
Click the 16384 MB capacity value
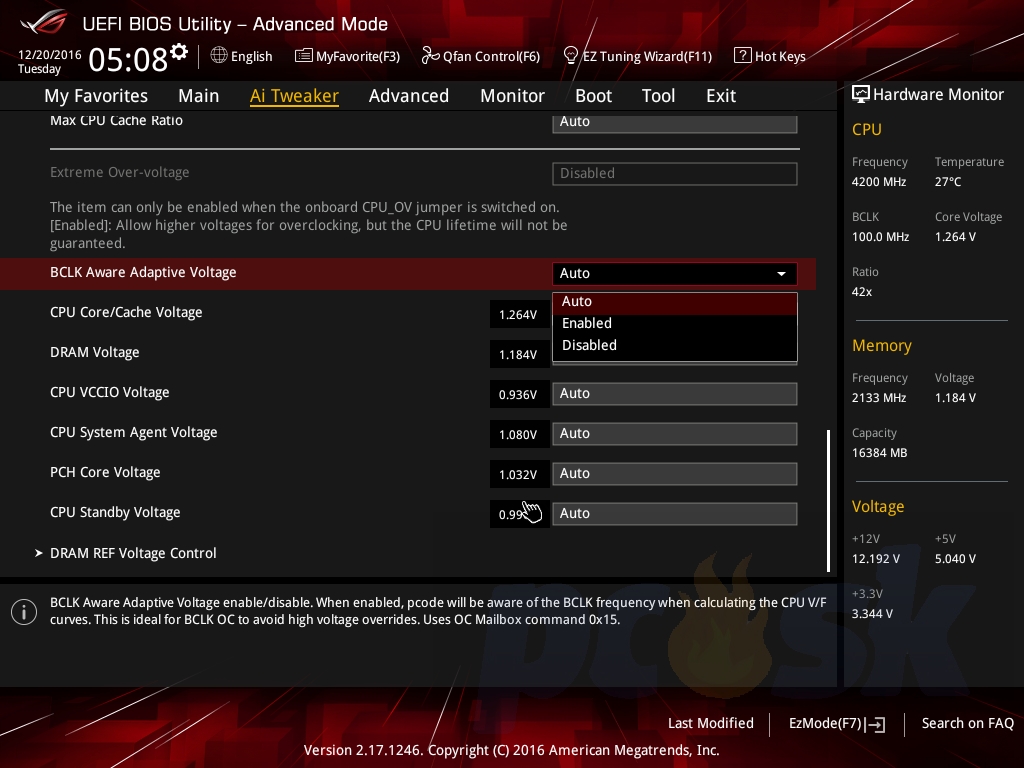click(x=880, y=453)
